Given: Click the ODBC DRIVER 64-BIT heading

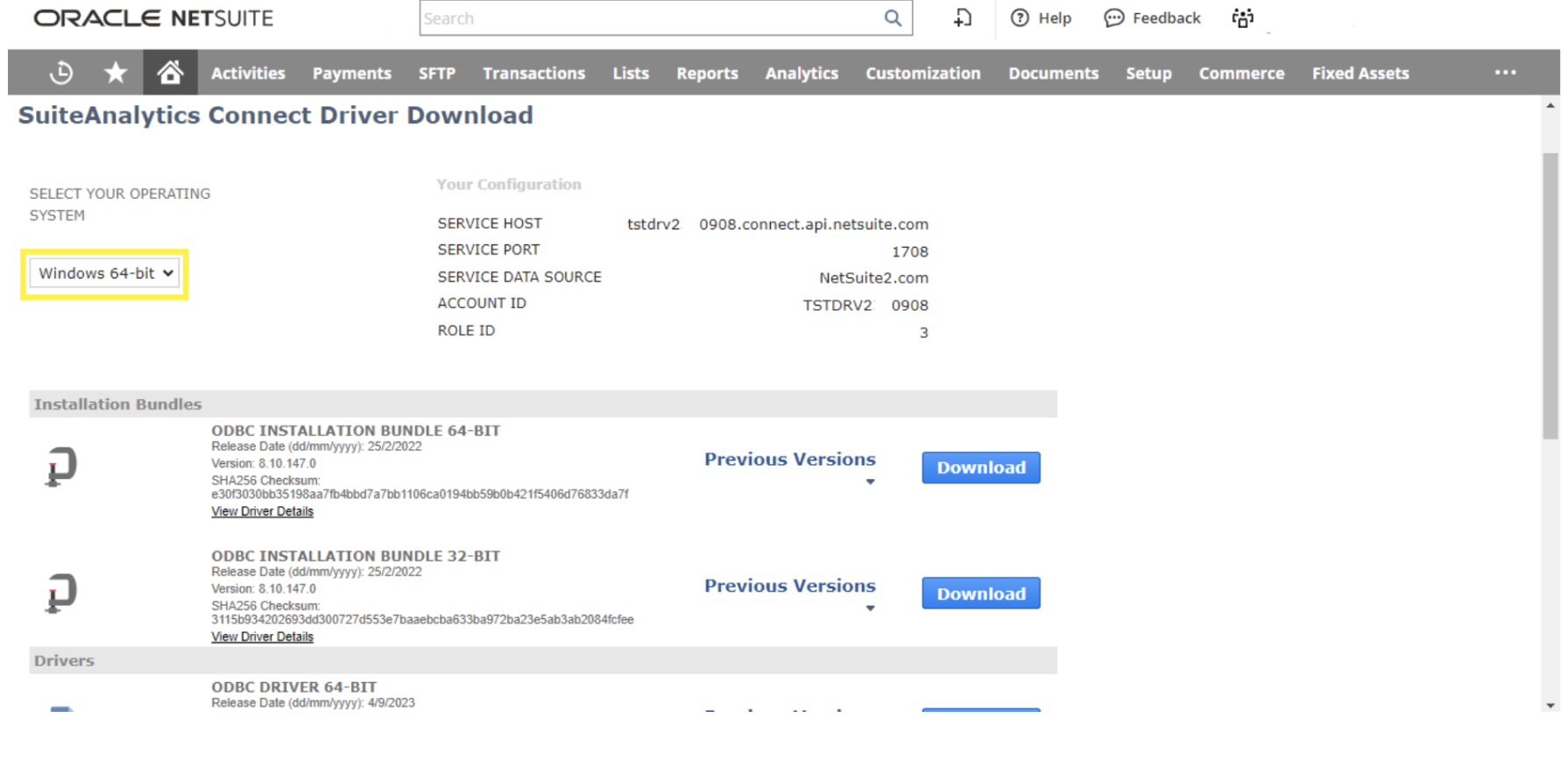Looking at the screenshot, I should [293, 687].
